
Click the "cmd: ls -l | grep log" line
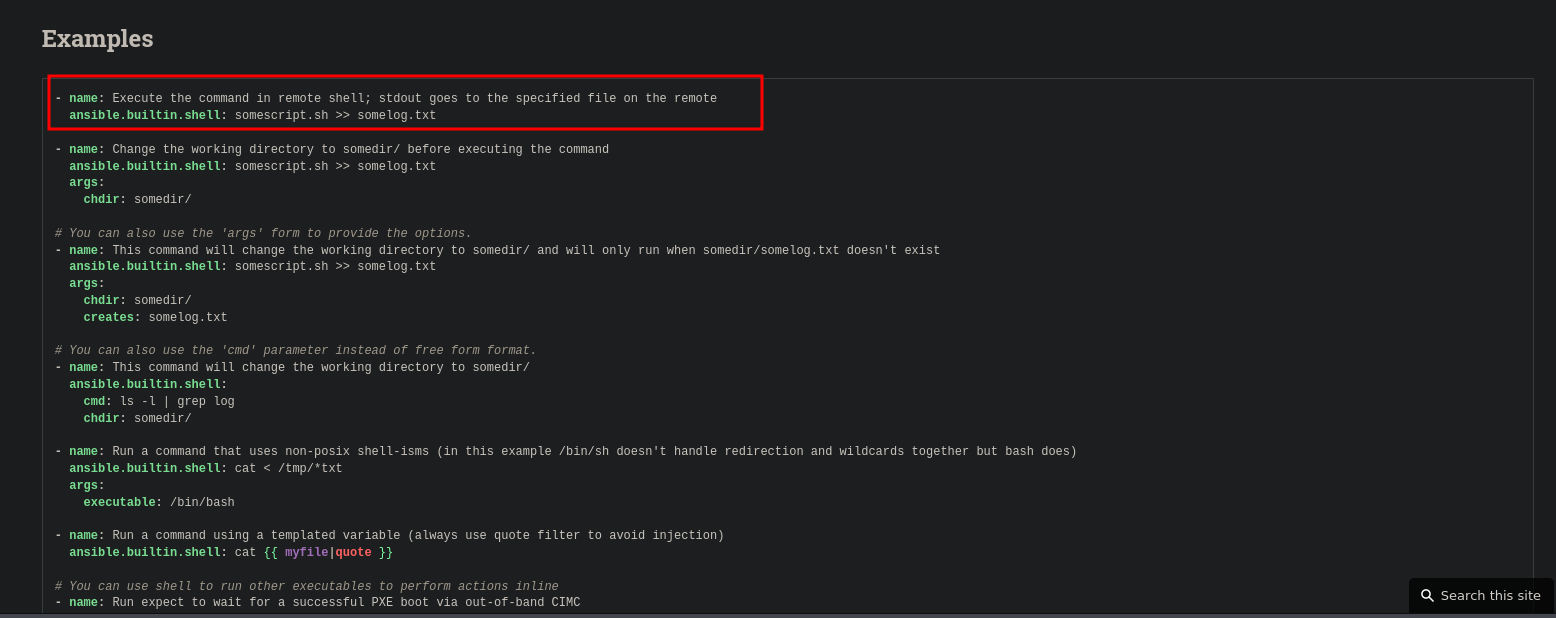[x=159, y=402]
